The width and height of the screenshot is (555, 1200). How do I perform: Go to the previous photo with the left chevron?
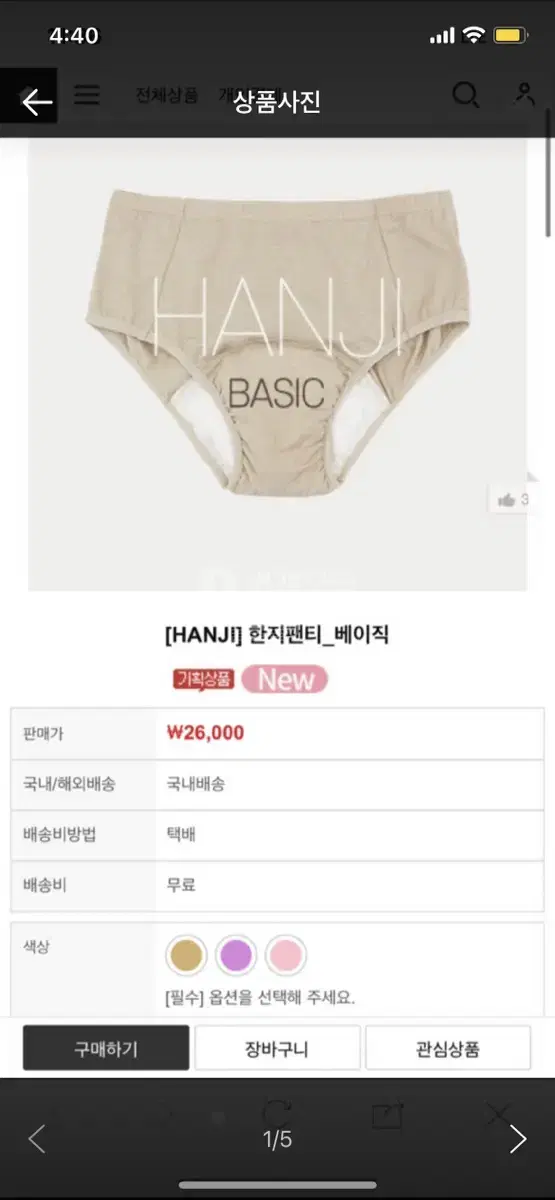point(37,1139)
